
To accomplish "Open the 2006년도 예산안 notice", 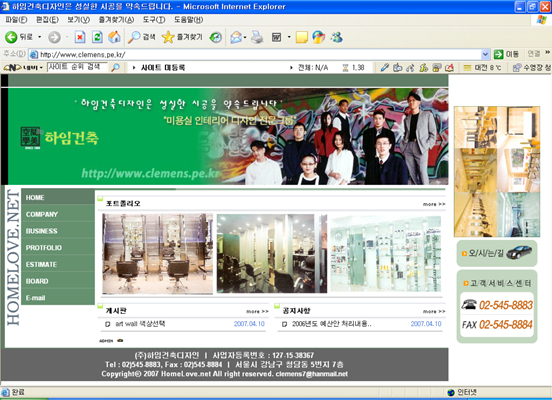I will [331, 324].
